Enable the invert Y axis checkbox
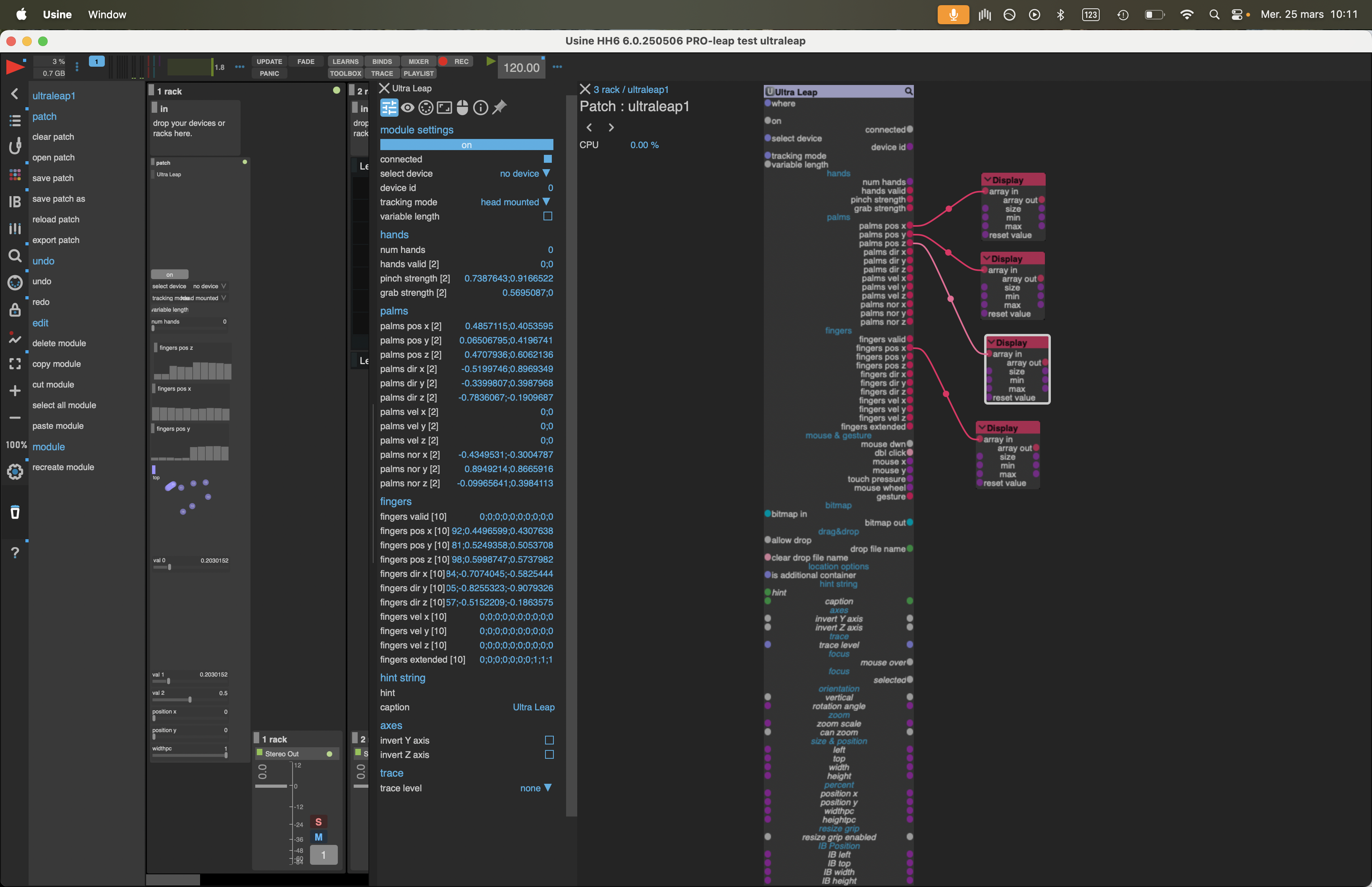Viewport: 1372px width, 887px height. pos(549,740)
